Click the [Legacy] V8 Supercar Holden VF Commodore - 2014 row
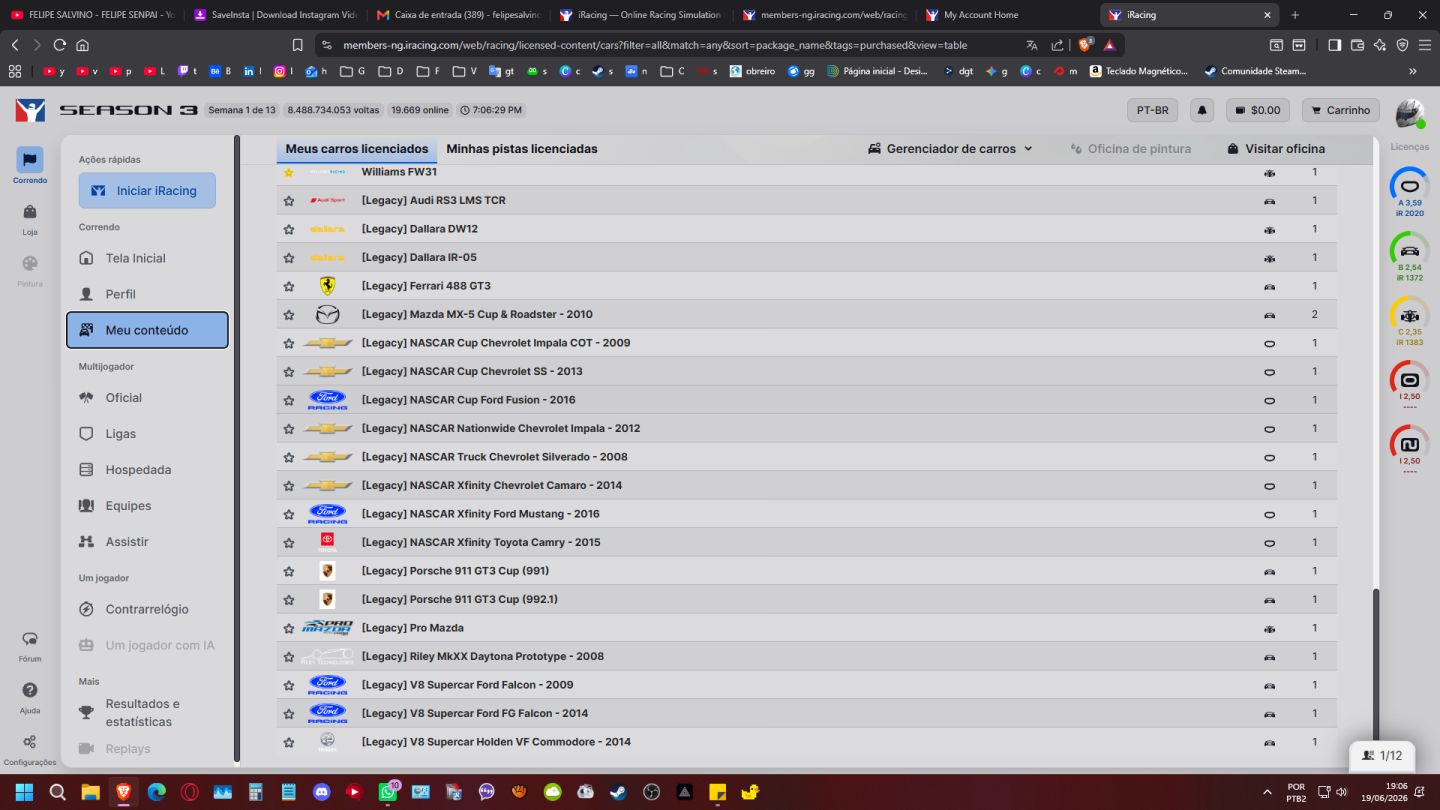The width and height of the screenshot is (1440, 810). click(x=806, y=742)
